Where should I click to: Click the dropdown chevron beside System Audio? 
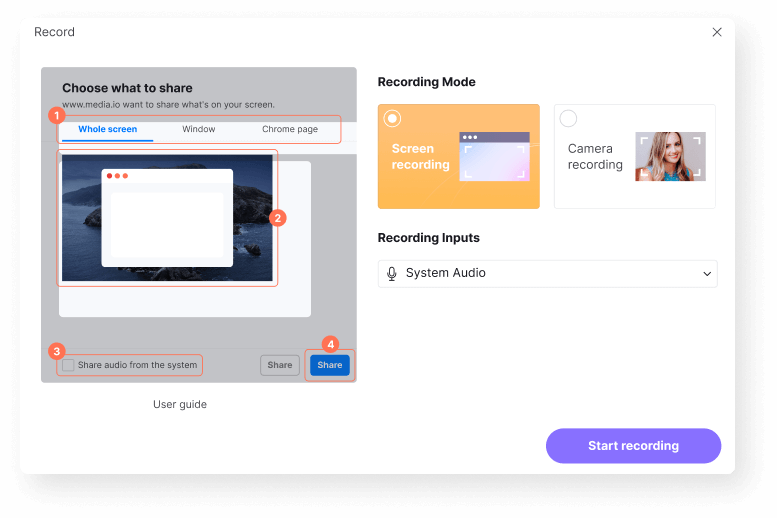click(707, 274)
